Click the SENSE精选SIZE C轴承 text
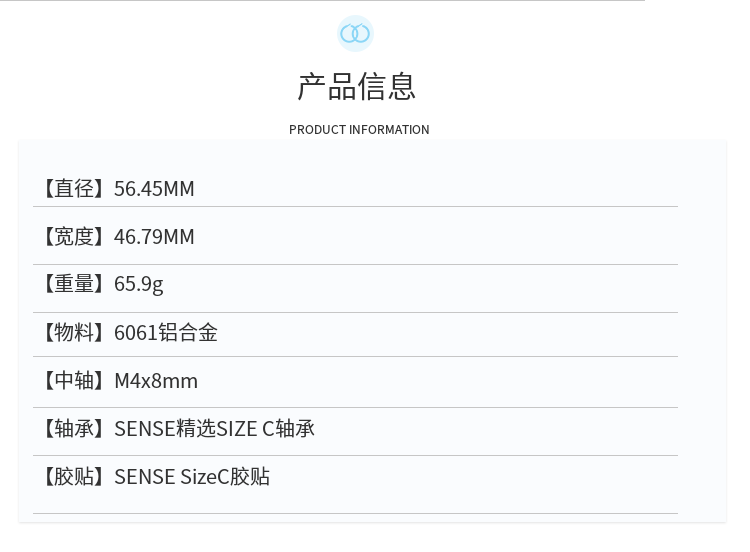750x552 pixels. [214, 429]
